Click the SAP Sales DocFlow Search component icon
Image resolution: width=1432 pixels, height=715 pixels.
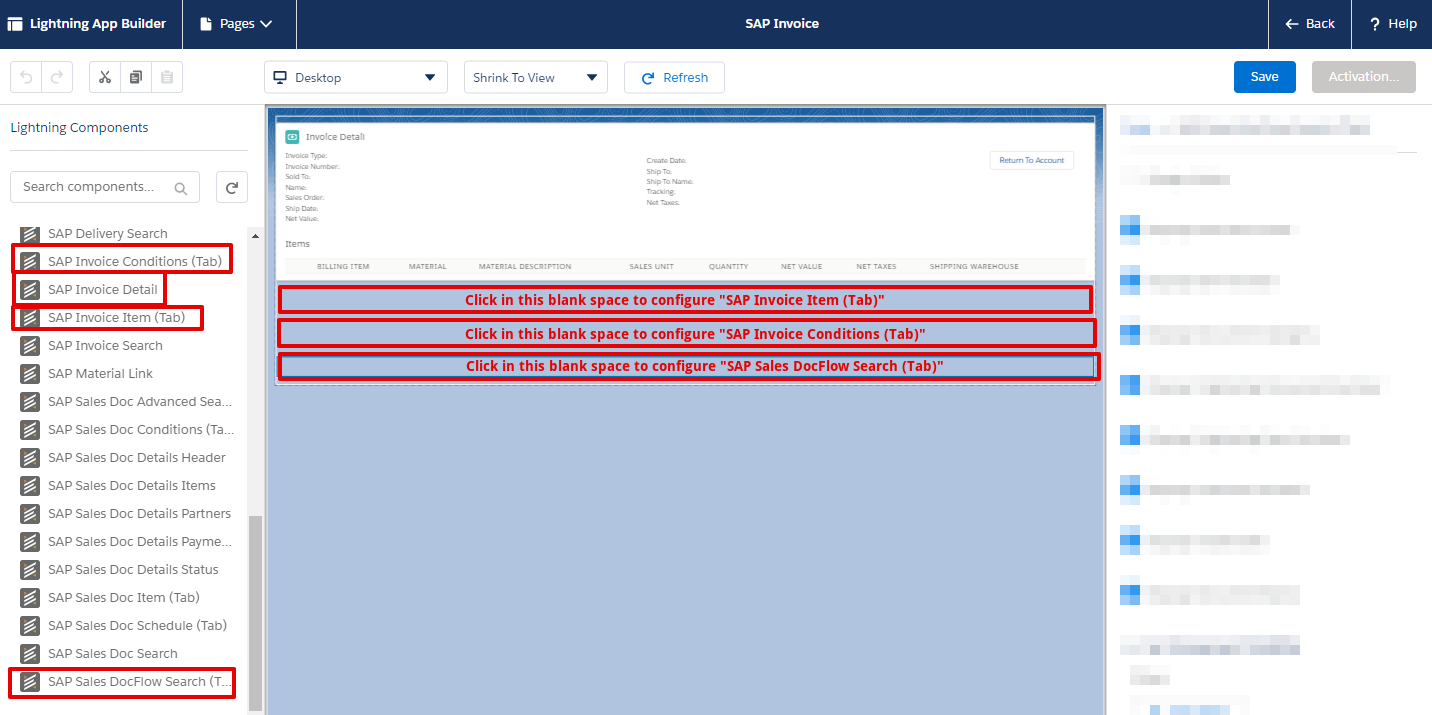pyautogui.click(x=30, y=682)
